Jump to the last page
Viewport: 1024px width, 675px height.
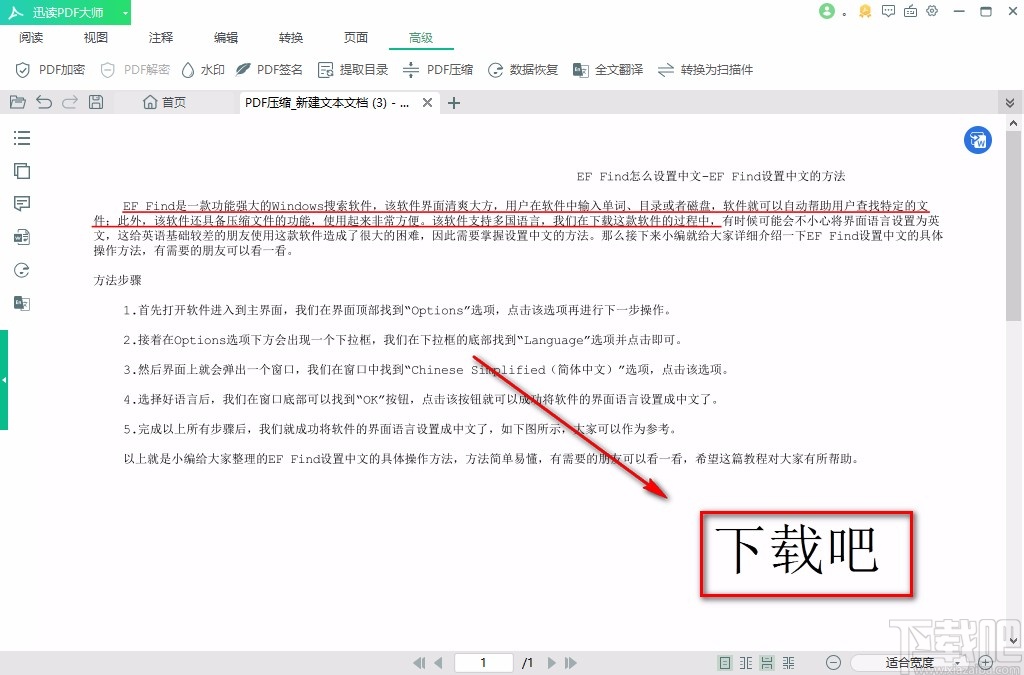(x=571, y=663)
